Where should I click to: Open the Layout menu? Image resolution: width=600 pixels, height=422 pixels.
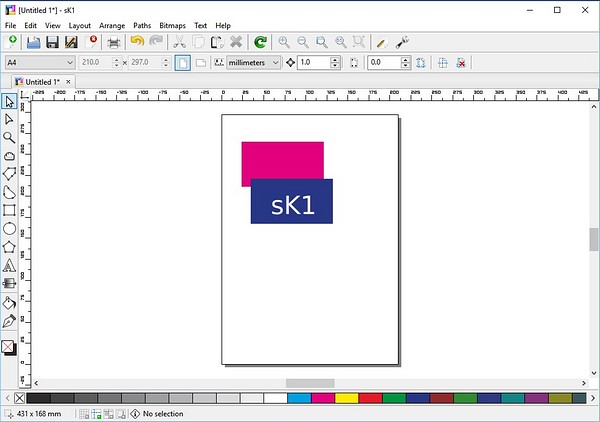click(80, 26)
